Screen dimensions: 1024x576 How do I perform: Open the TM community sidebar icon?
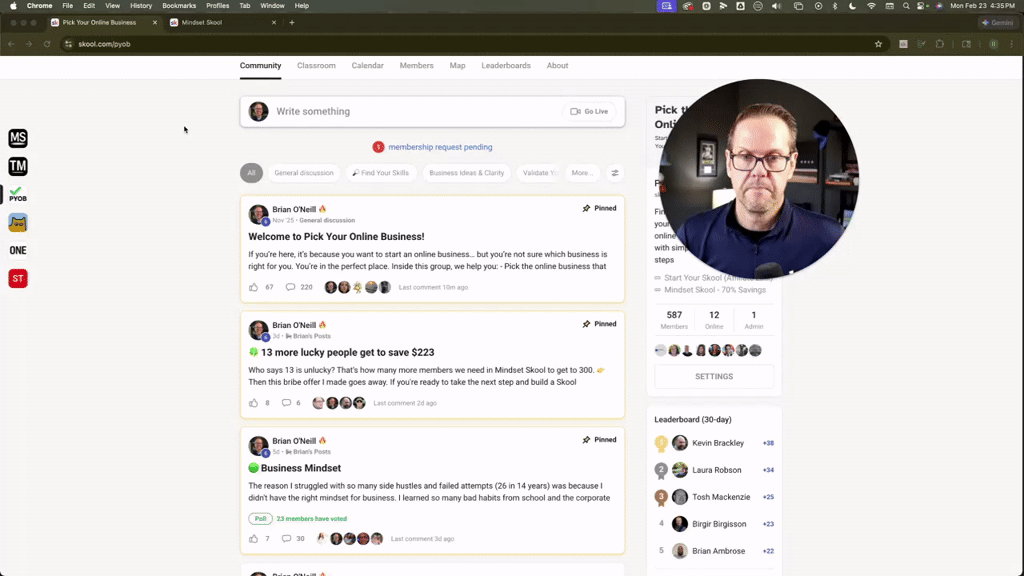point(18,166)
